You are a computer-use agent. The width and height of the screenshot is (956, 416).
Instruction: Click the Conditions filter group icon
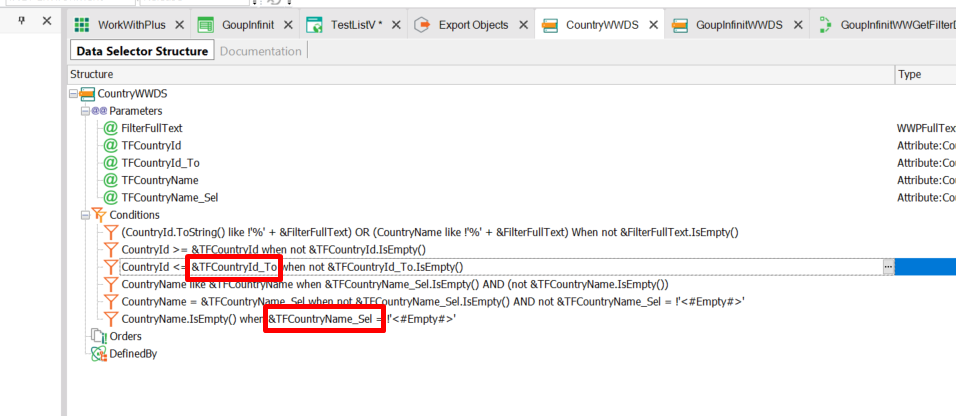[x=98, y=215]
